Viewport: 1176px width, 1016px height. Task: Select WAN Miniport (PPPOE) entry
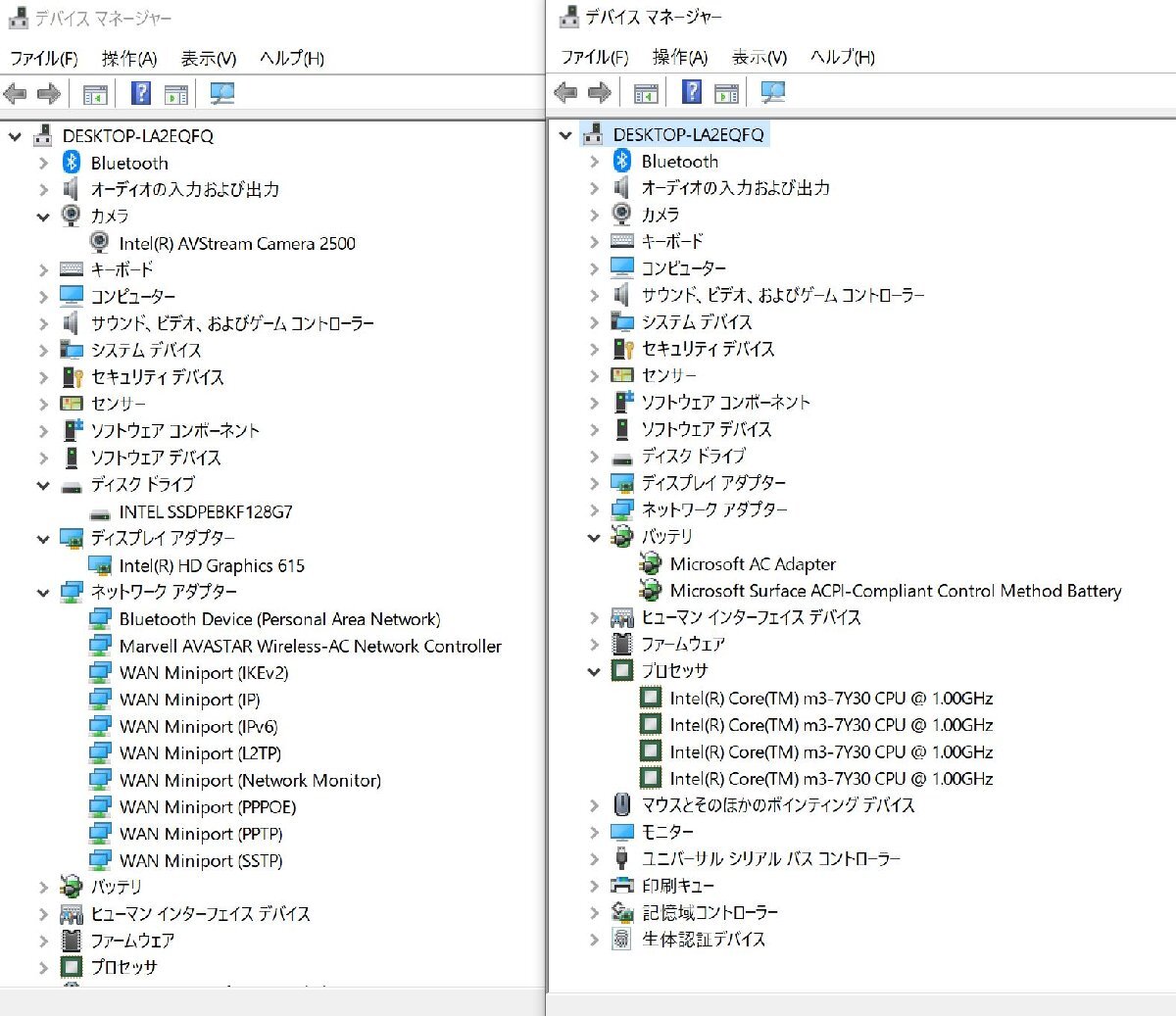point(208,807)
